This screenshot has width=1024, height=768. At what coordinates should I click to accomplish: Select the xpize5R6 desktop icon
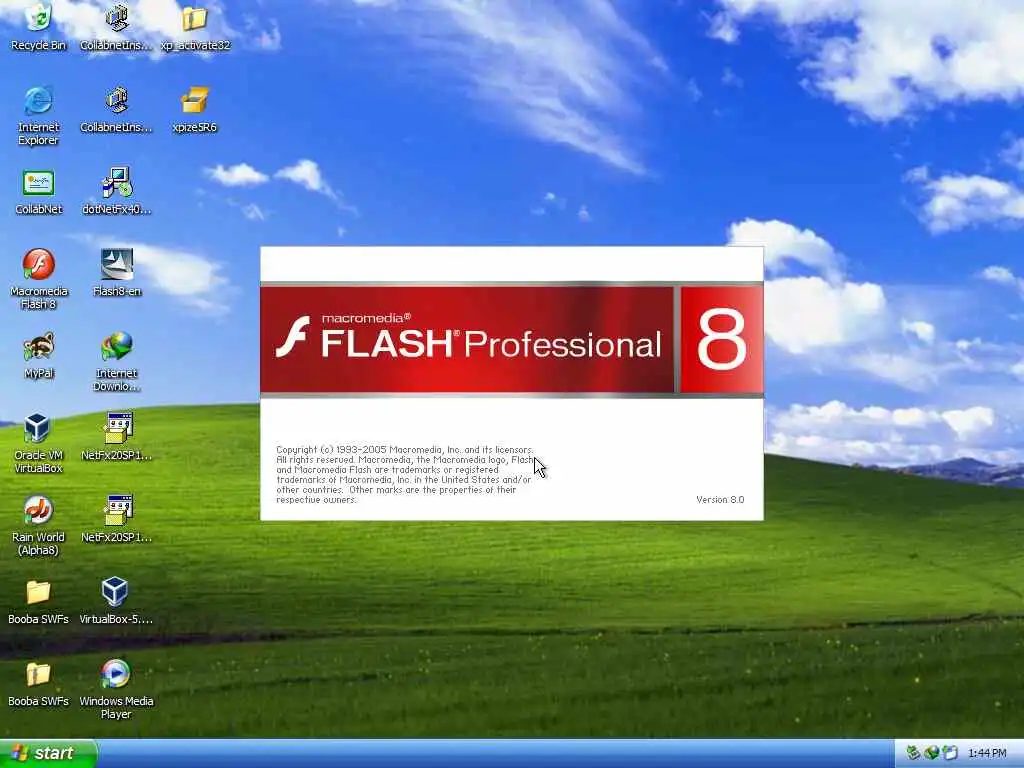coord(195,110)
